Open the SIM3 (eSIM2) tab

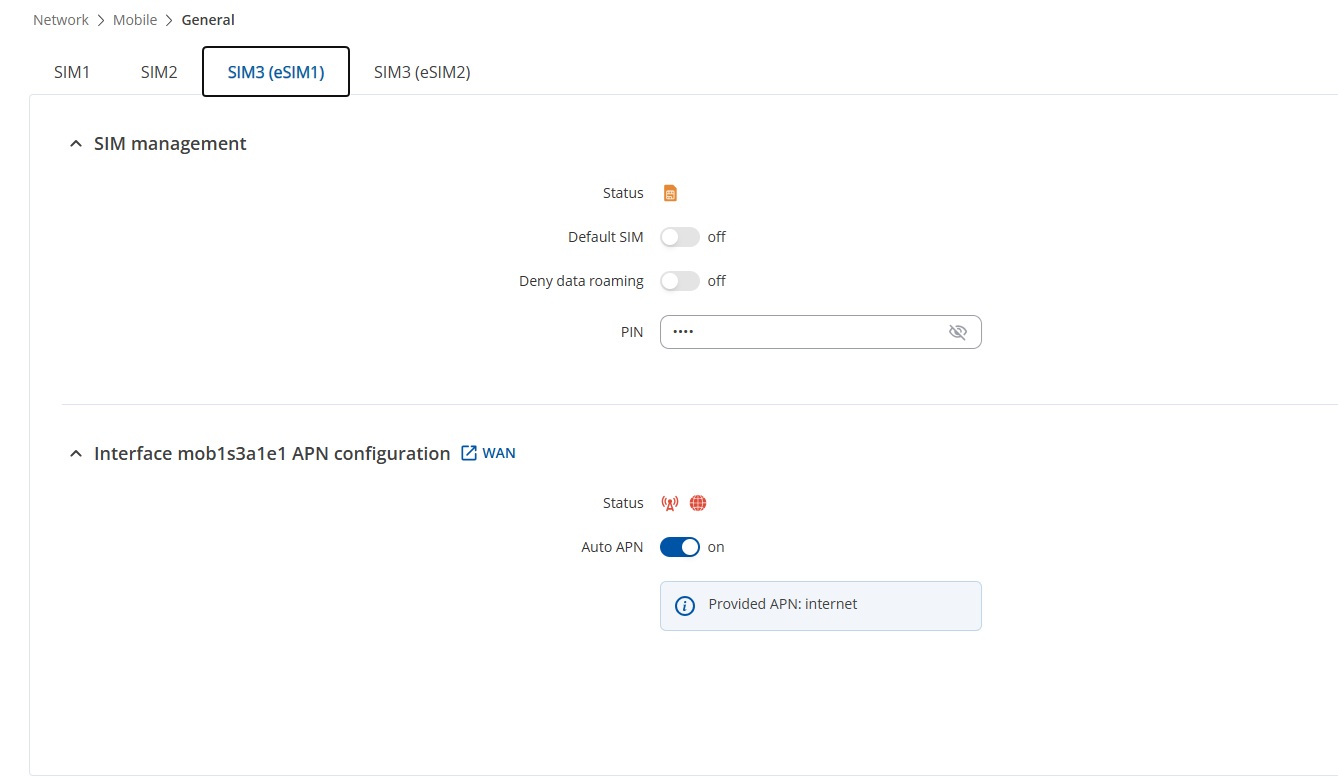[x=422, y=72]
